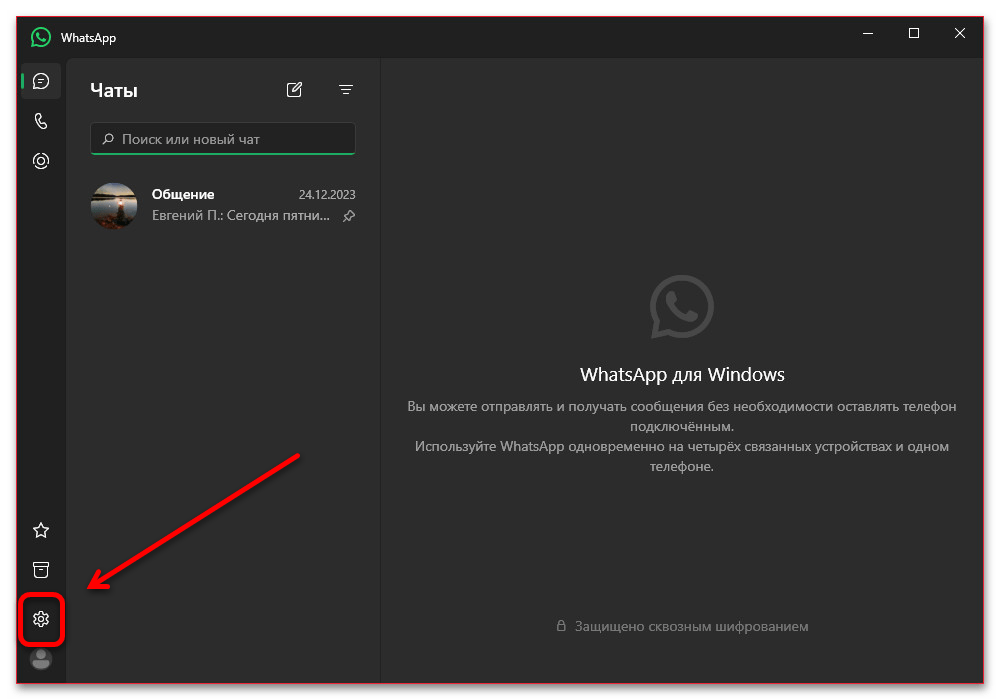Open Archived chats box icon
The image size is (1000, 700).
click(41, 570)
